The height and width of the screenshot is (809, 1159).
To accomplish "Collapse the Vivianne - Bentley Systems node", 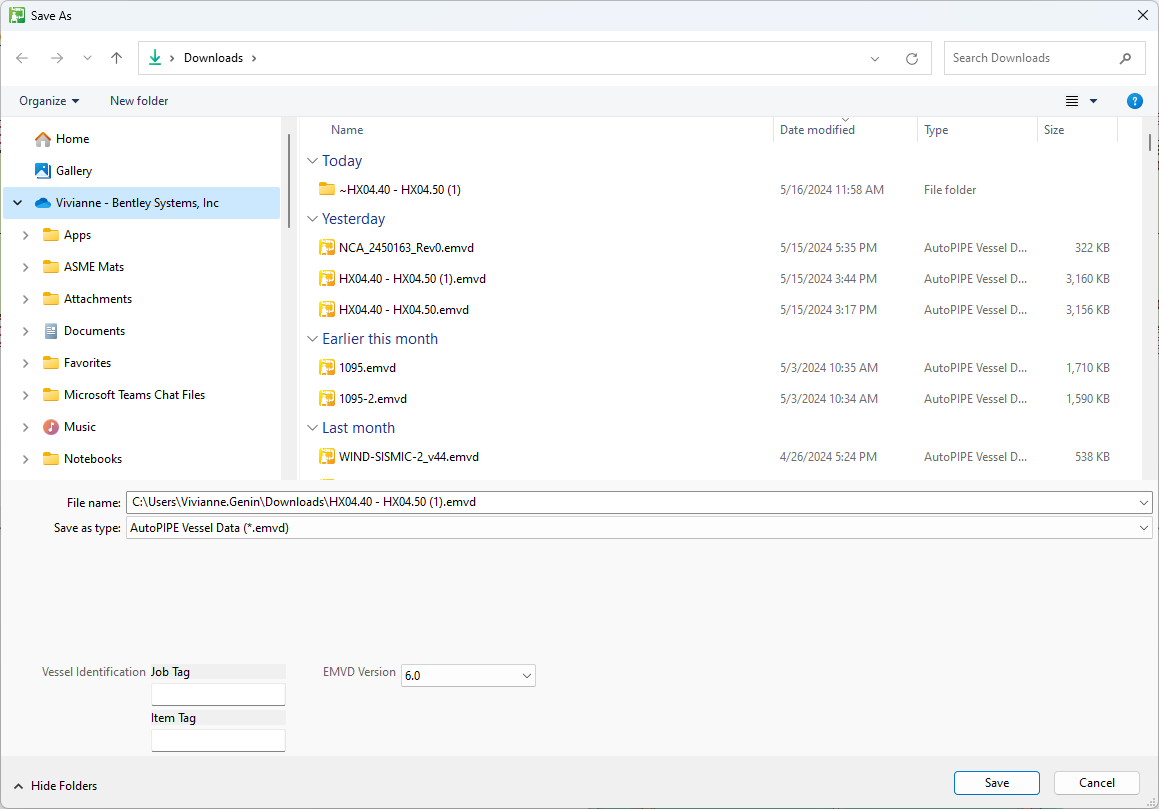I will (x=18, y=203).
